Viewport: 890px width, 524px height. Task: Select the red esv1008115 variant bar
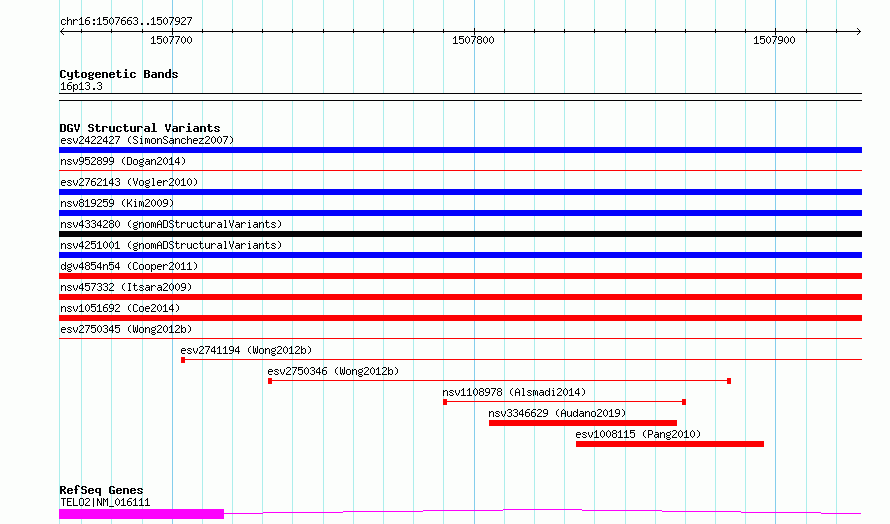(670, 444)
